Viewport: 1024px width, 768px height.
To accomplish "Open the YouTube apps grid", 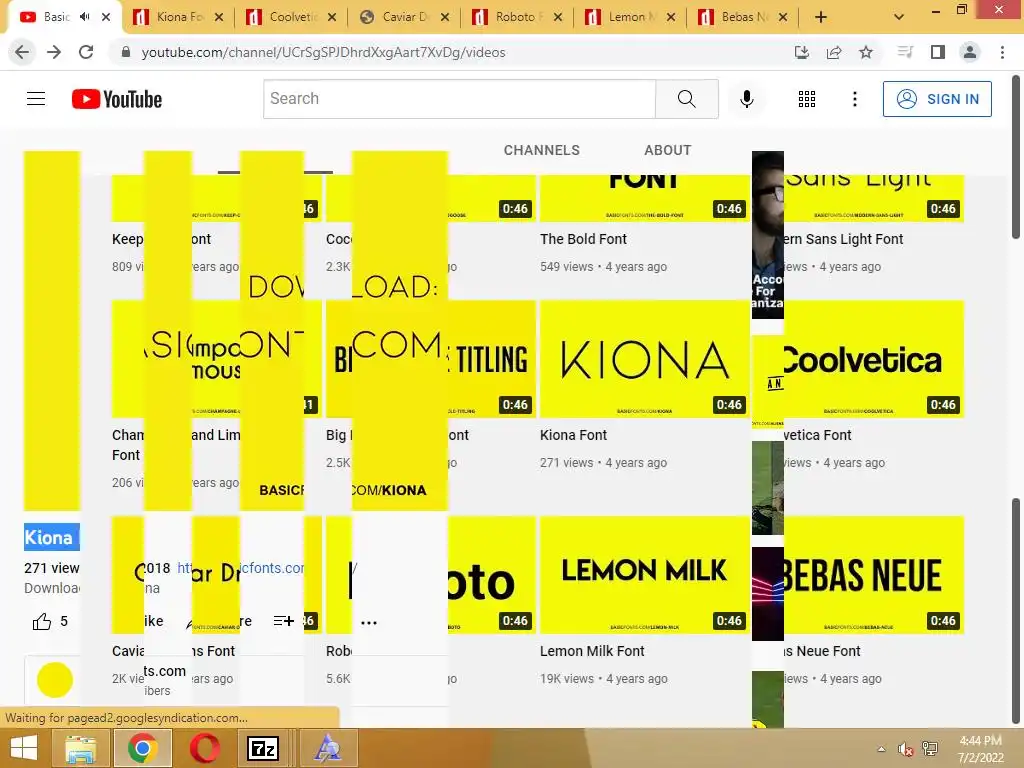I will [807, 99].
